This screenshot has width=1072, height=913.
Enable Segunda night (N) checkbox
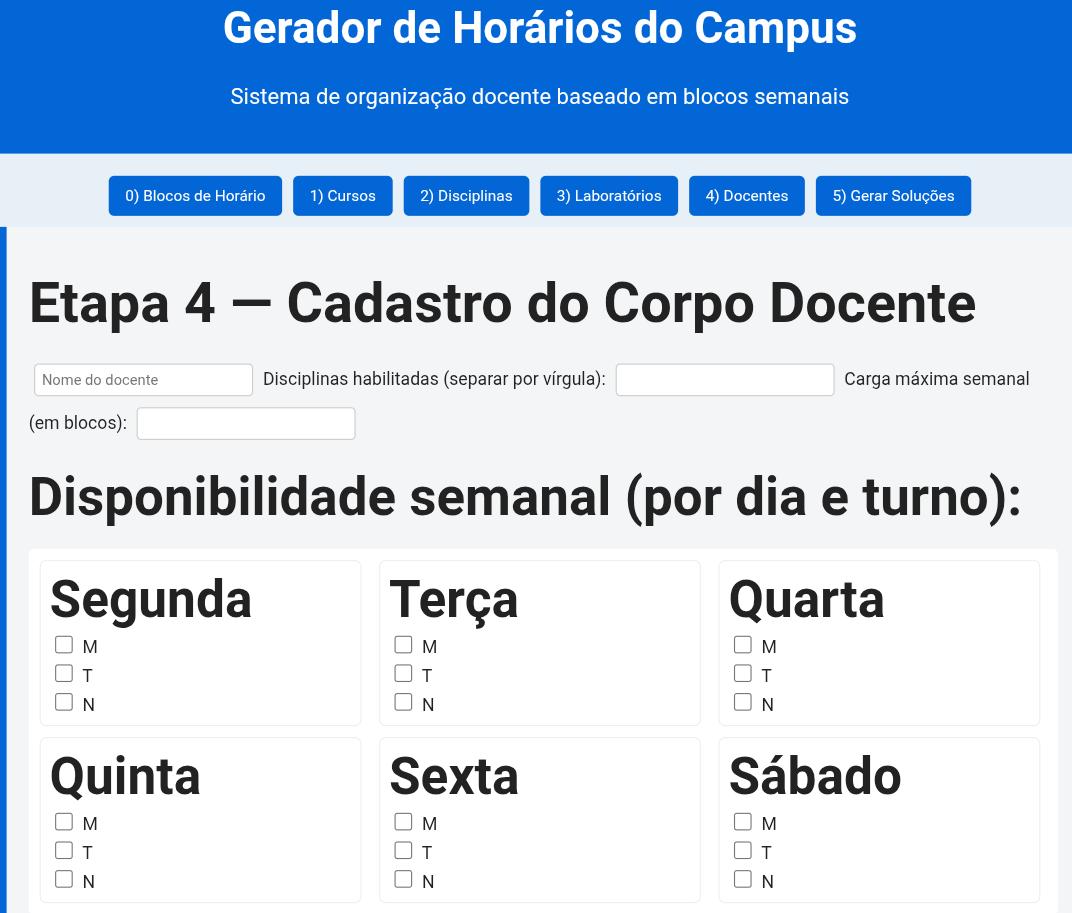[x=64, y=702]
